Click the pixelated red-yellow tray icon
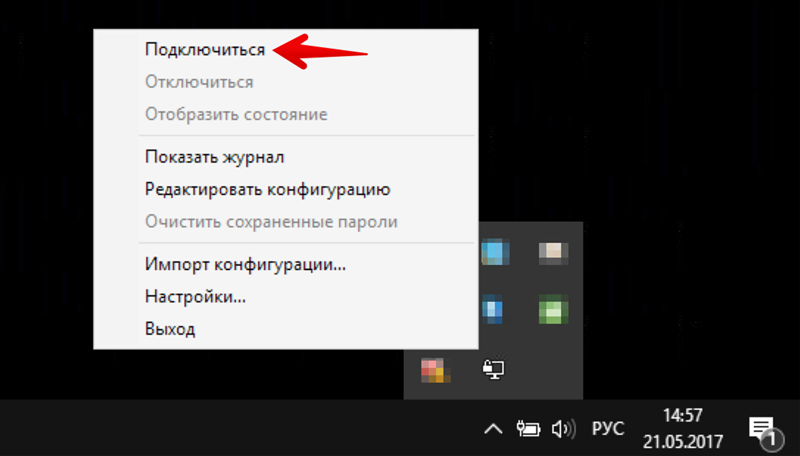Image resolution: width=800 pixels, height=456 pixels. (x=435, y=370)
